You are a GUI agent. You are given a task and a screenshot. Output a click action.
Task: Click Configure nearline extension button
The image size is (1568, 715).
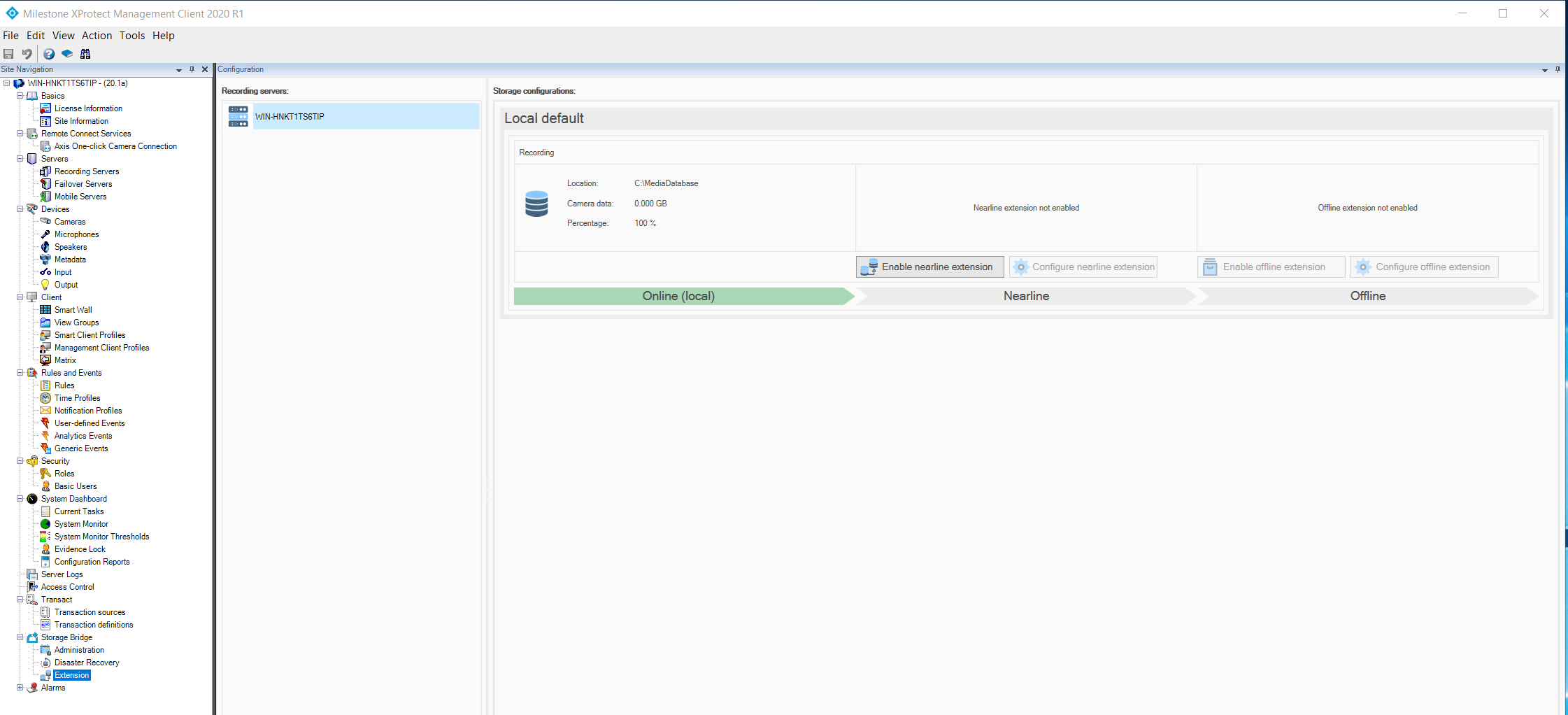coord(1083,267)
